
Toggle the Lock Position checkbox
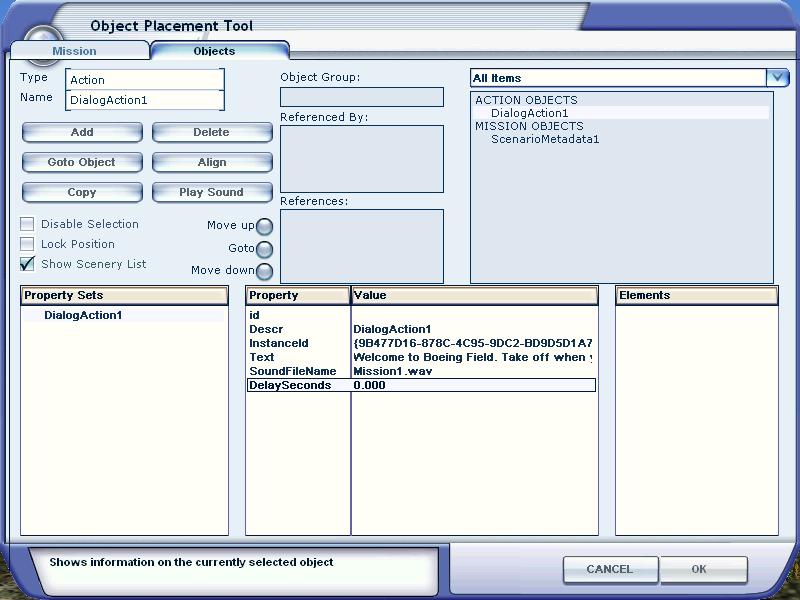(28, 245)
